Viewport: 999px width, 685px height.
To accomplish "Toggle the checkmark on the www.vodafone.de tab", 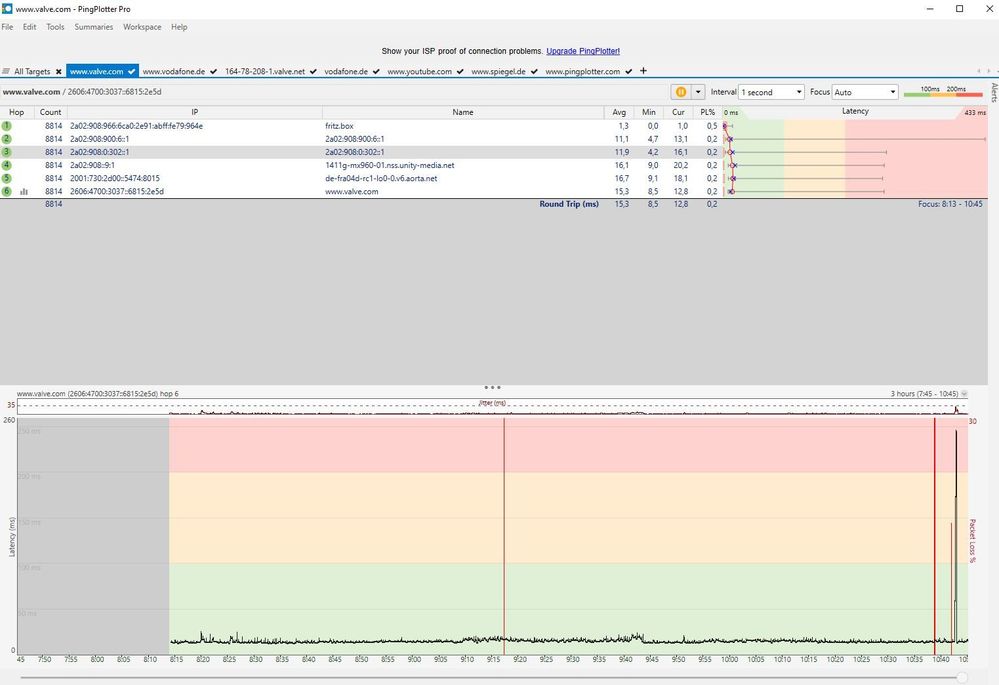I will point(214,72).
